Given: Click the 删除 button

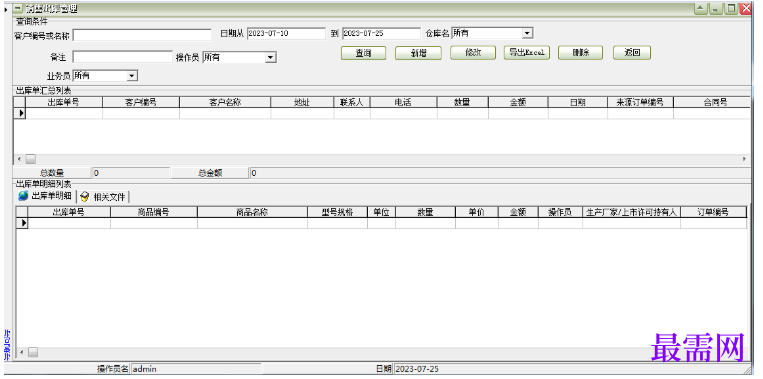Looking at the screenshot, I should tap(581, 53).
